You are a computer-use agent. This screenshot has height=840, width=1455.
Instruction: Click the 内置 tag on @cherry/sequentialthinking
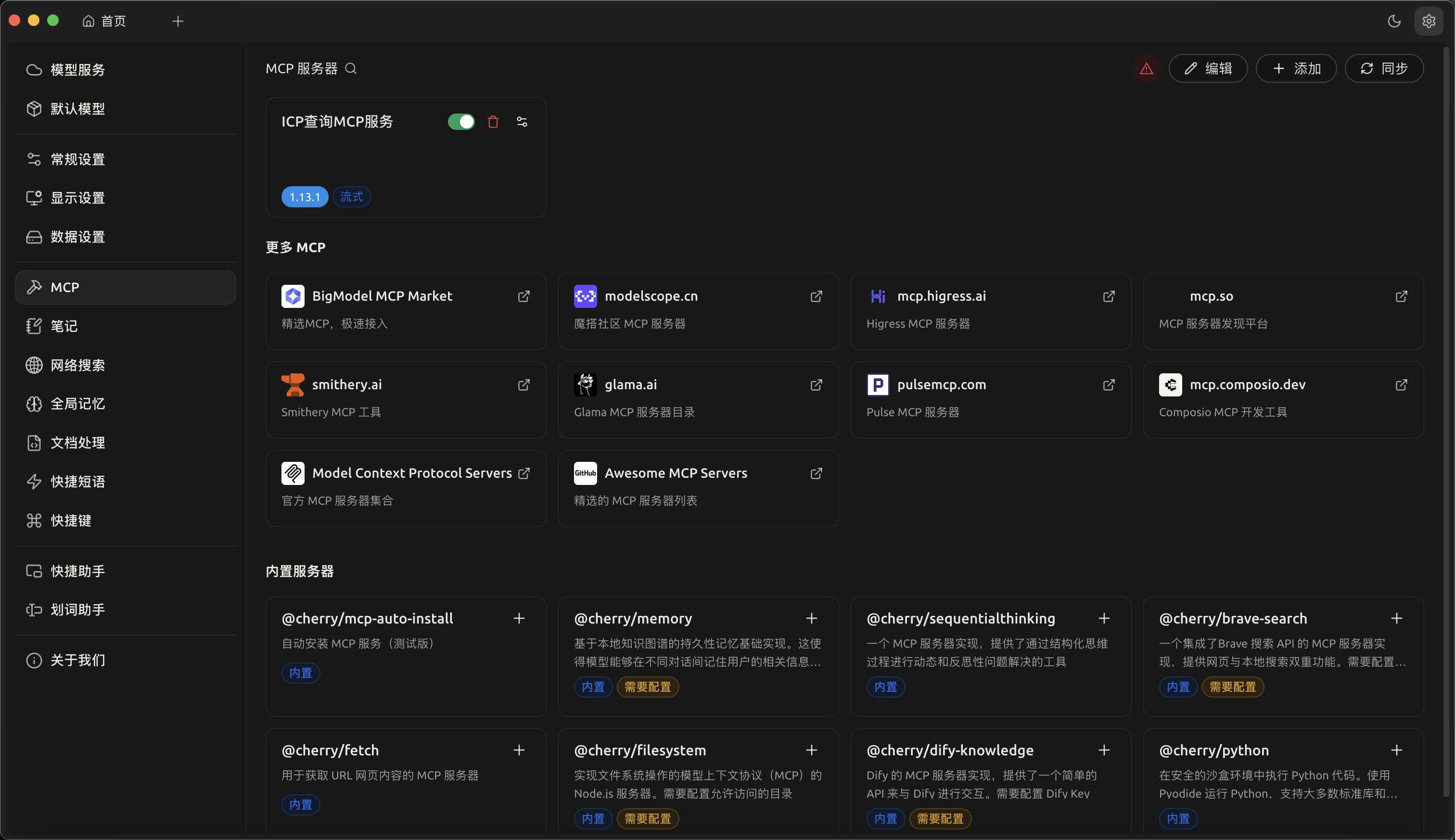point(886,687)
